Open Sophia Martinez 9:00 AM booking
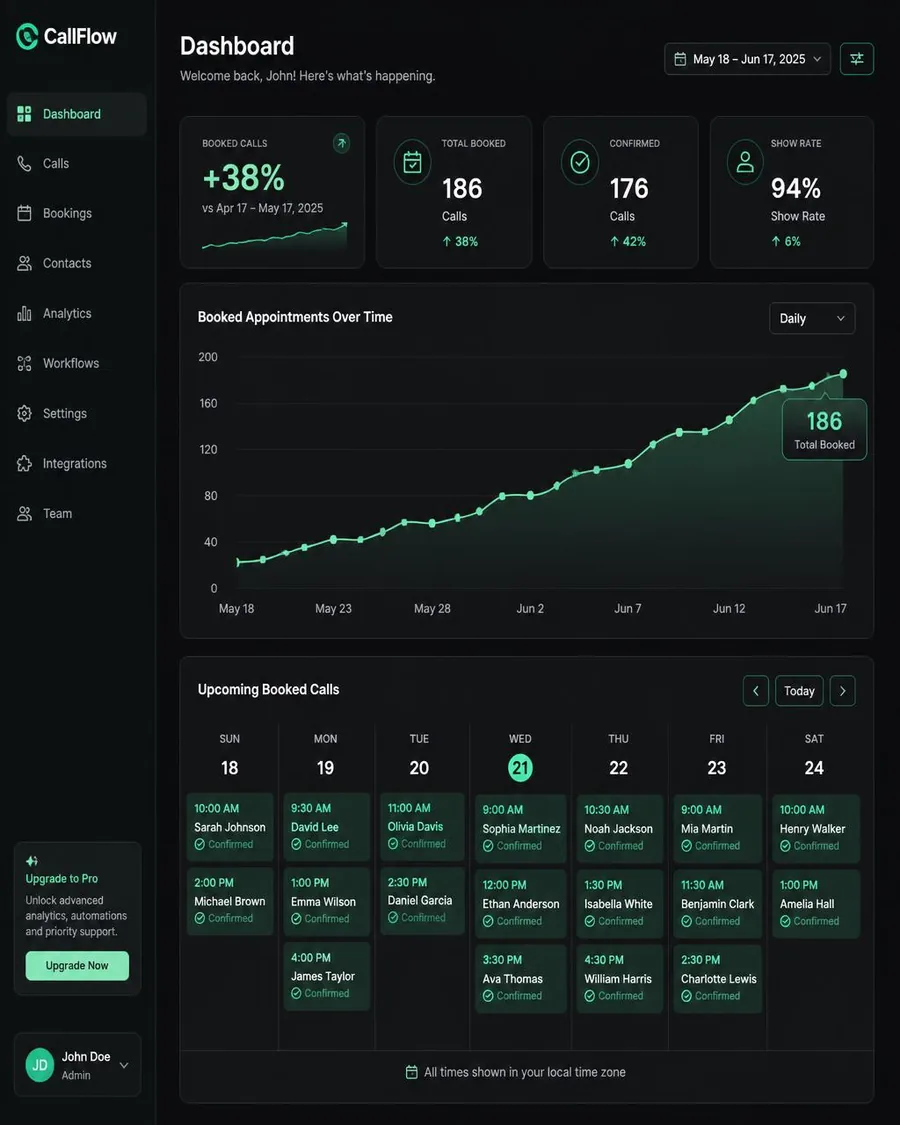The width and height of the screenshot is (900, 1125). pyautogui.click(x=520, y=828)
